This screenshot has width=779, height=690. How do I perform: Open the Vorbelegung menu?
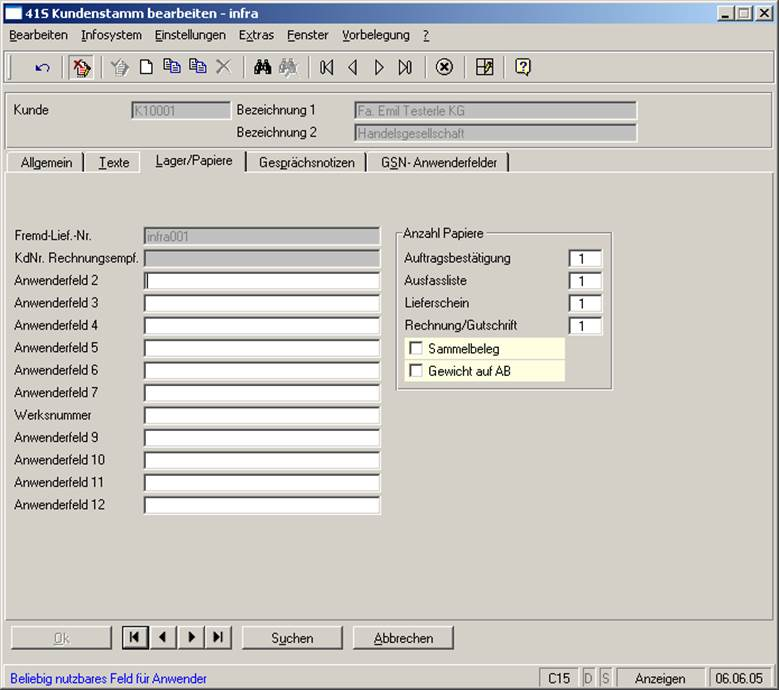click(x=376, y=35)
